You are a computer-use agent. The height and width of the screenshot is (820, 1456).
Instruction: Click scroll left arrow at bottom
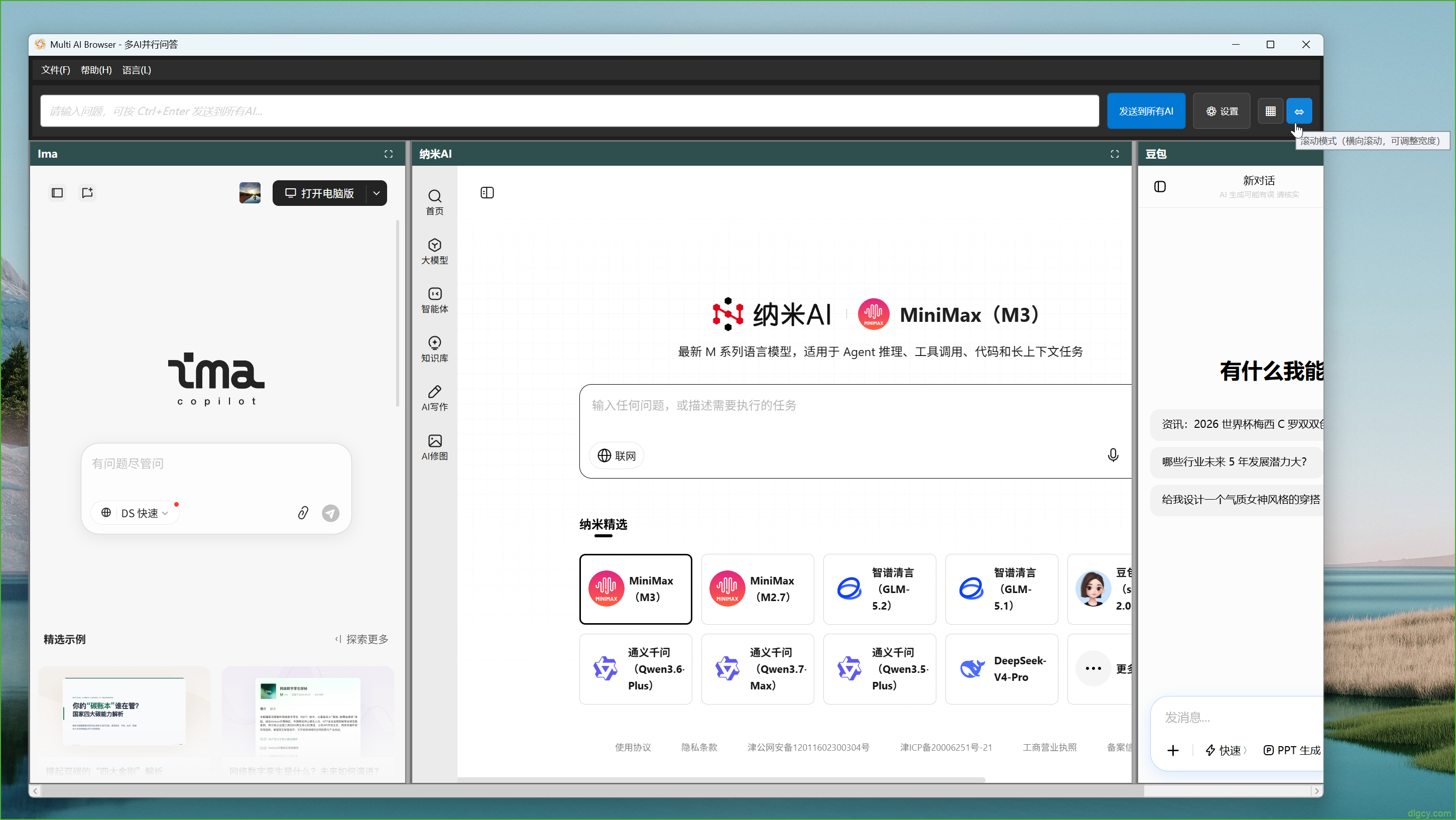coord(35,790)
